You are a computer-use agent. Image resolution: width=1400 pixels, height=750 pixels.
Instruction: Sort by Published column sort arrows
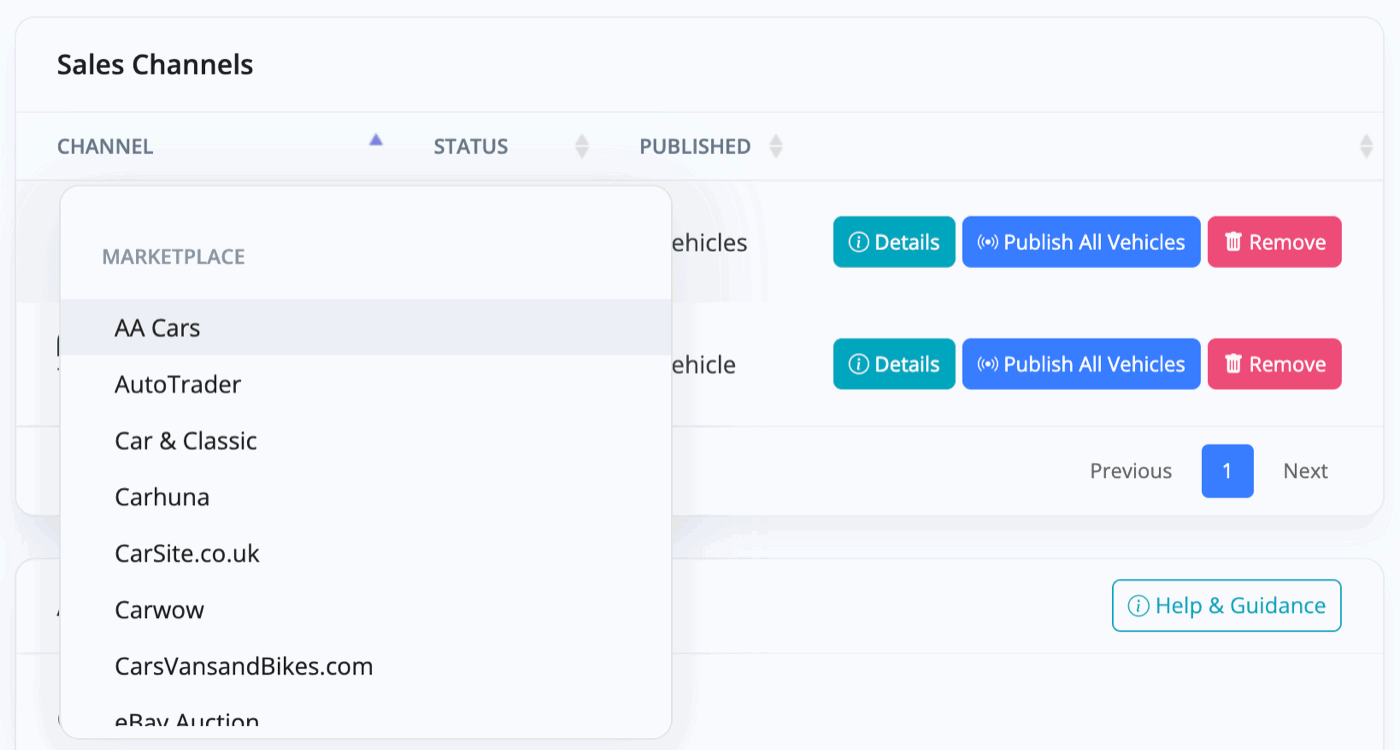[x=775, y=147]
